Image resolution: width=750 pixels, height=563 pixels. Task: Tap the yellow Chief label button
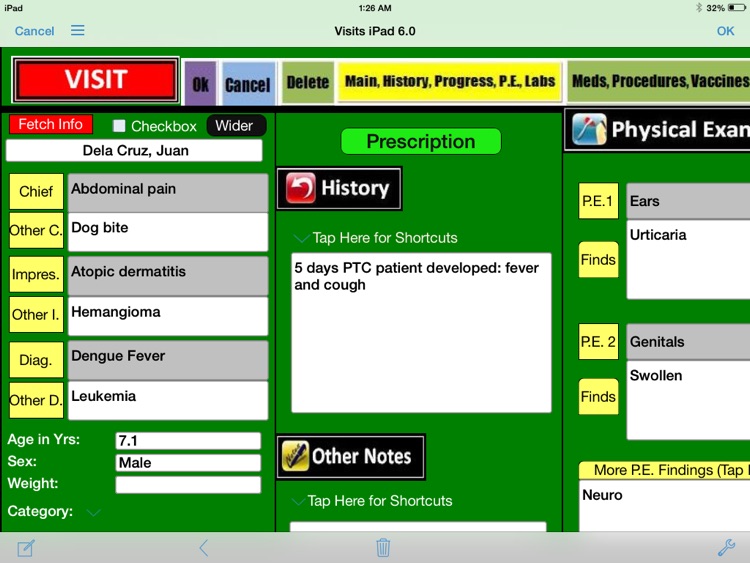pos(36,191)
